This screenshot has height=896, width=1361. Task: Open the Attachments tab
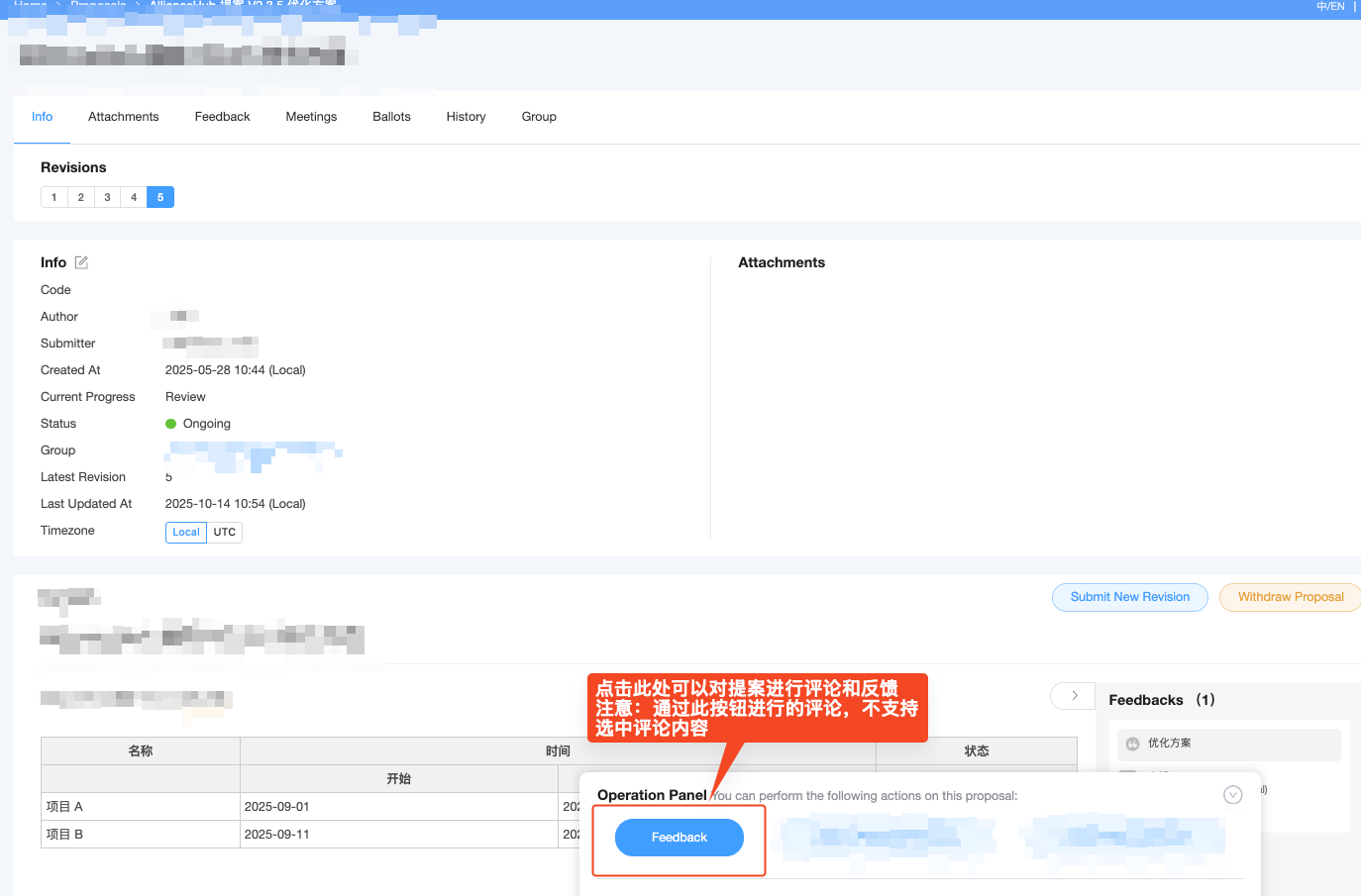123,117
